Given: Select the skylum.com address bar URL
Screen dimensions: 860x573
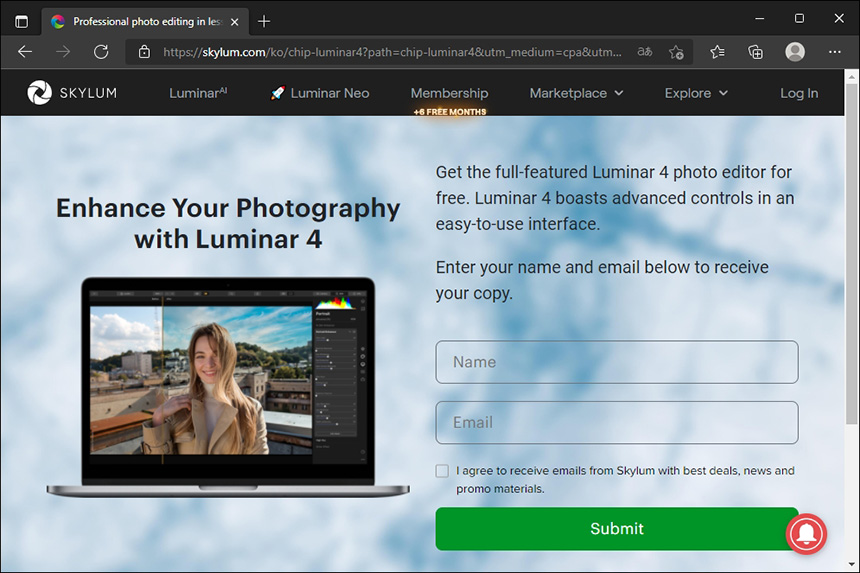Looking at the screenshot, I should (392, 52).
